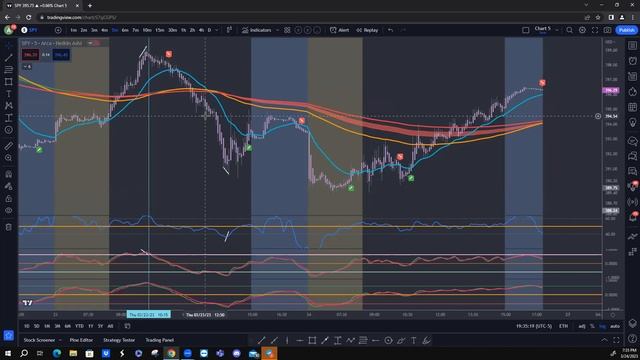Open the watchlist panel on right sidebar
The image size is (640, 360).
(x=633, y=45)
